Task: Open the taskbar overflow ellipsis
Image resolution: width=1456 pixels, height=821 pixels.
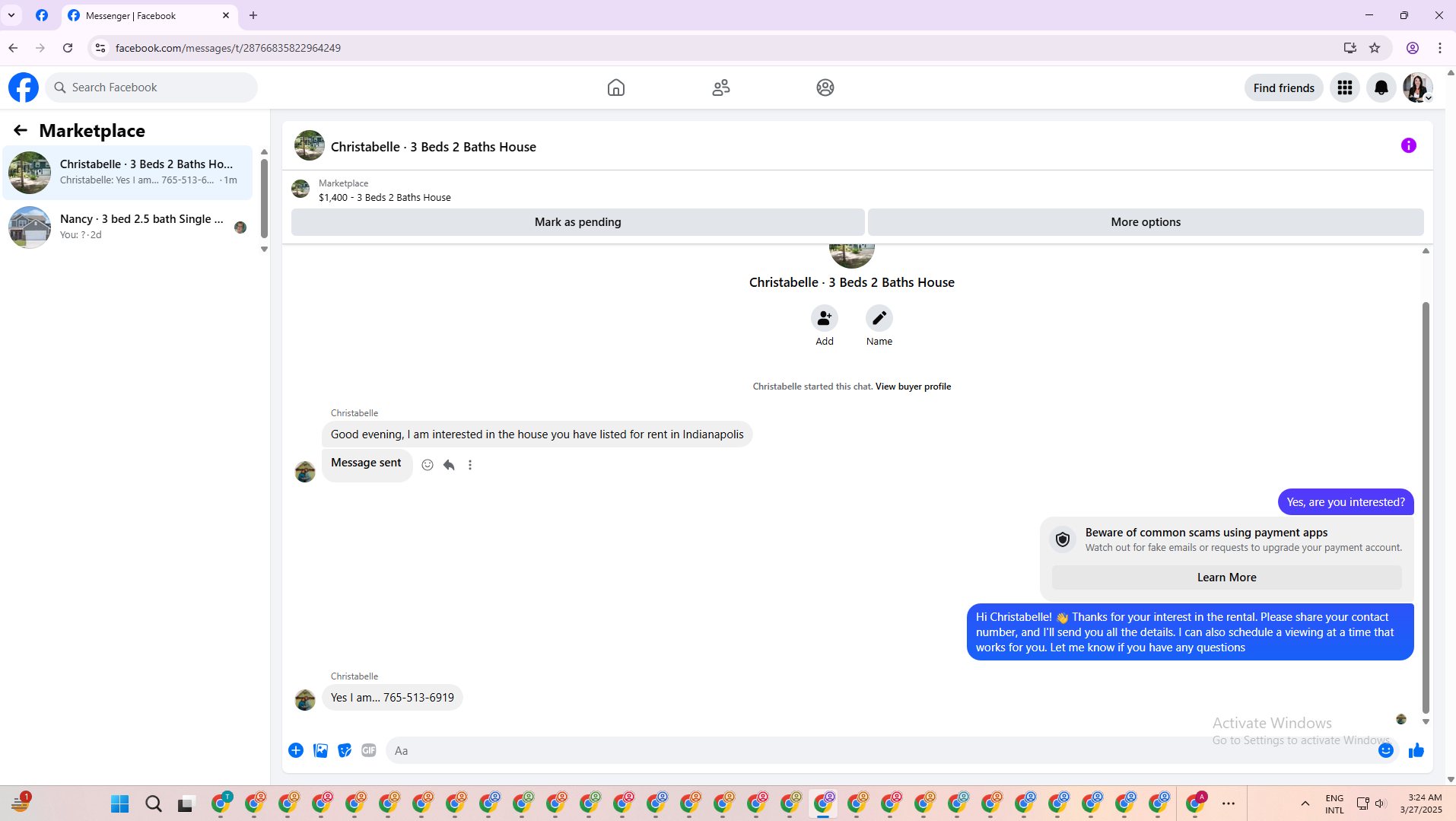Action: coord(1229,803)
